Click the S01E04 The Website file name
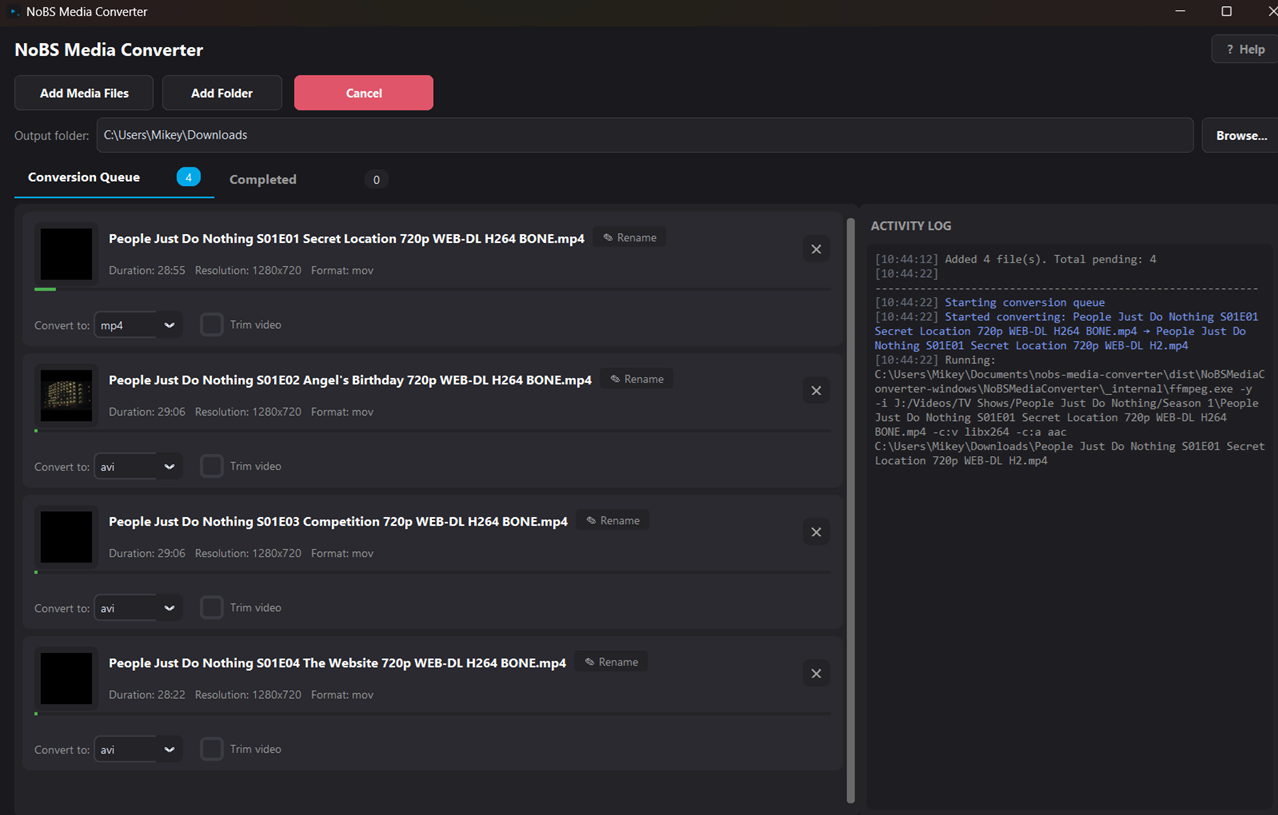This screenshot has height=815, width=1278. [337, 663]
